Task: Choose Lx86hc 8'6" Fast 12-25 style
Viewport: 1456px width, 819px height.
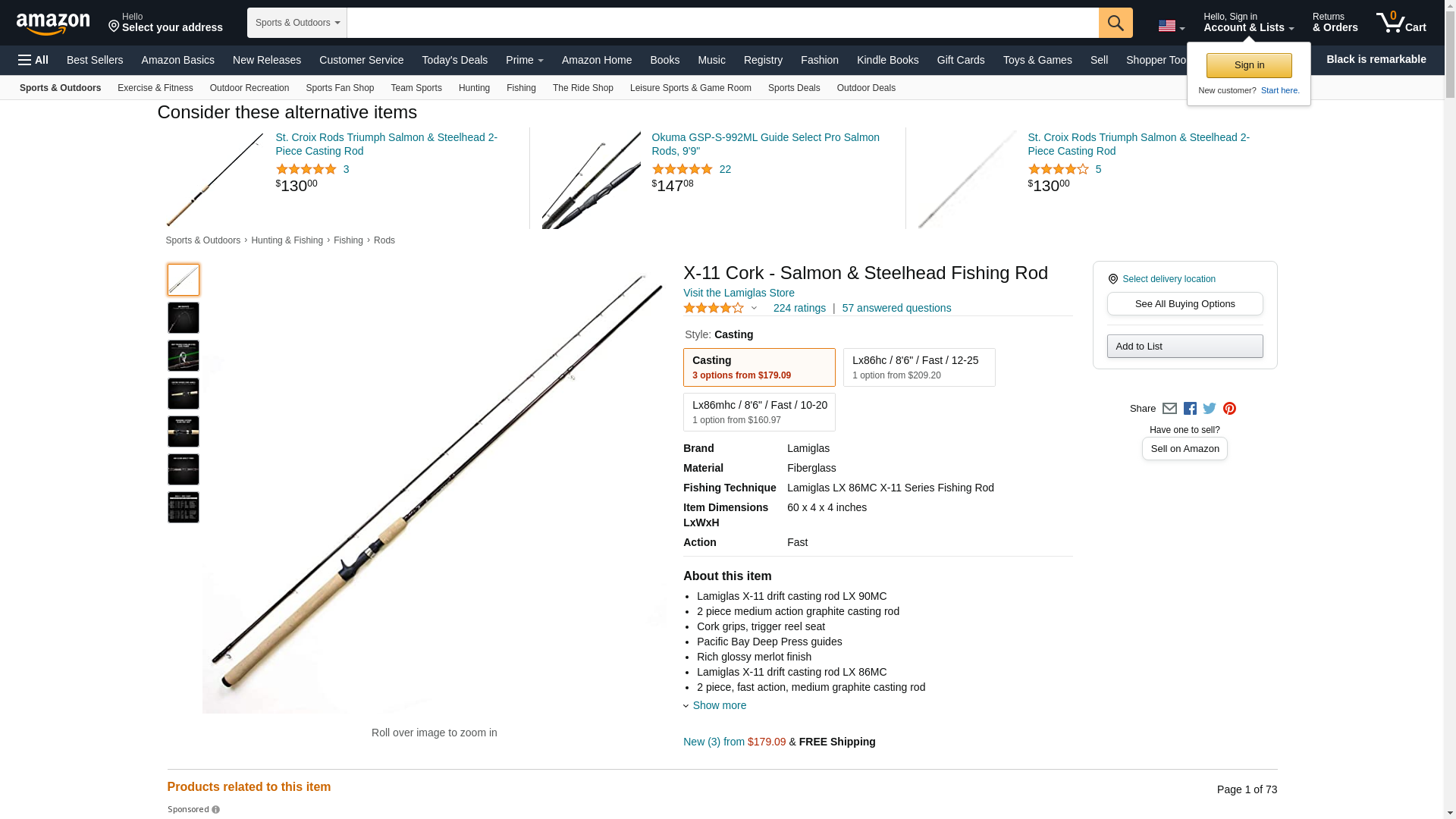Action: pyautogui.click(x=919, y=367)
